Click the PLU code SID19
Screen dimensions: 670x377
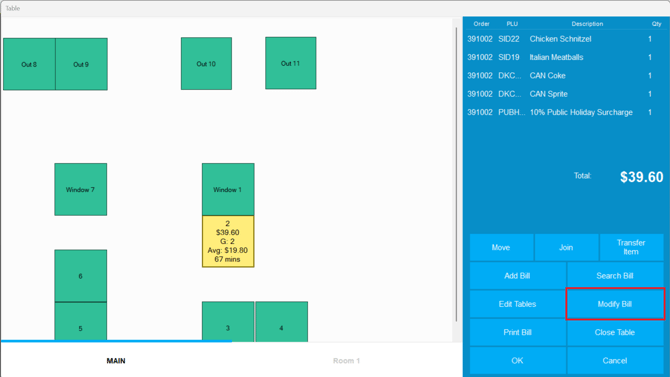click(x=508, y=57)
